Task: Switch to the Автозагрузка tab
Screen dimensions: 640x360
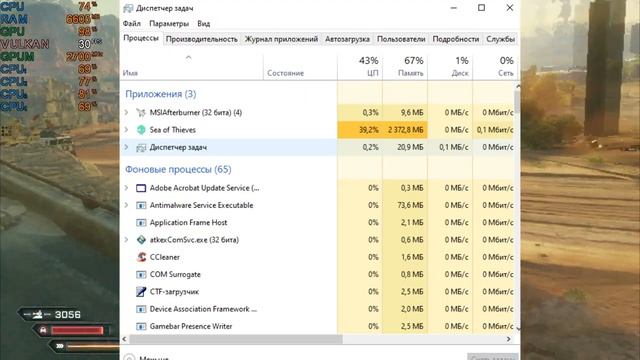Action: [x=347, y=39]
